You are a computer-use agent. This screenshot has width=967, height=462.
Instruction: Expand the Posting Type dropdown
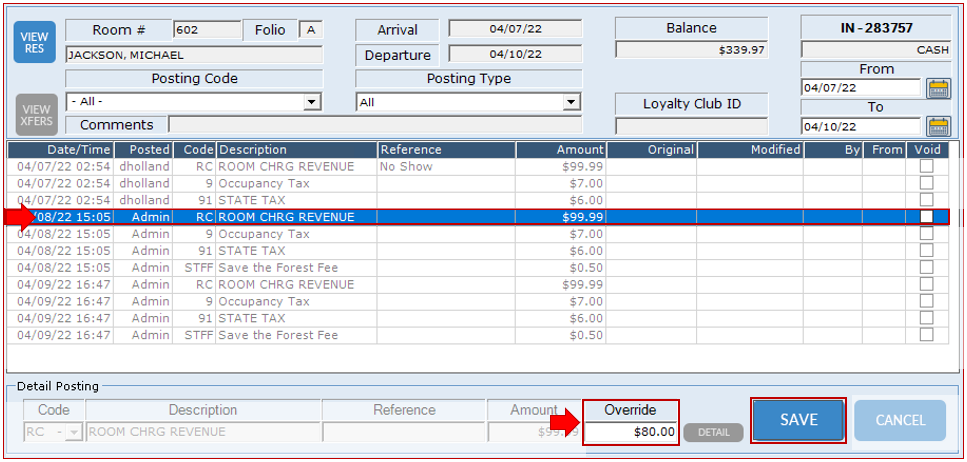tap(570, 102)
